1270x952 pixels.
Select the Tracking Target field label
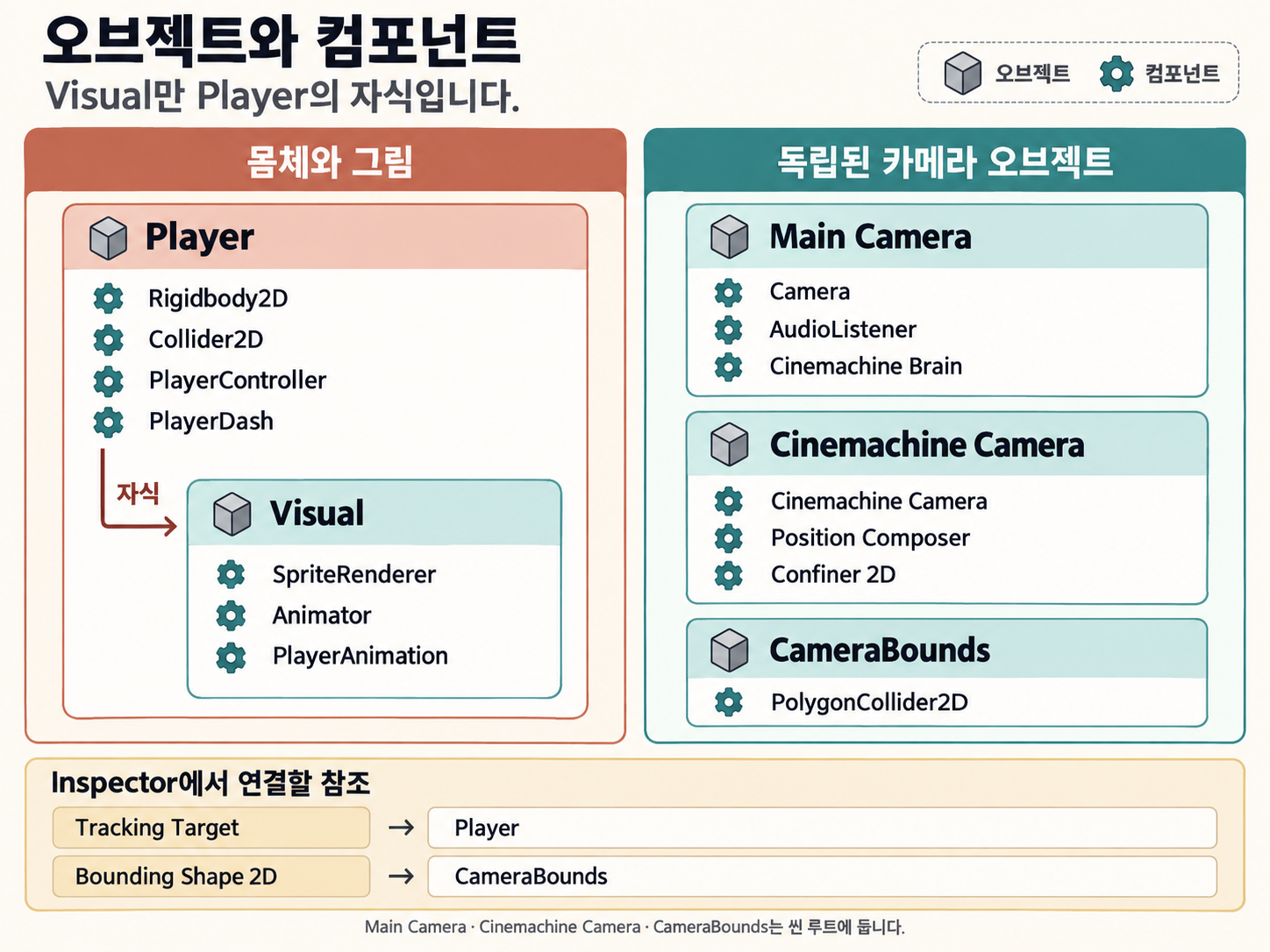point(211,828)
